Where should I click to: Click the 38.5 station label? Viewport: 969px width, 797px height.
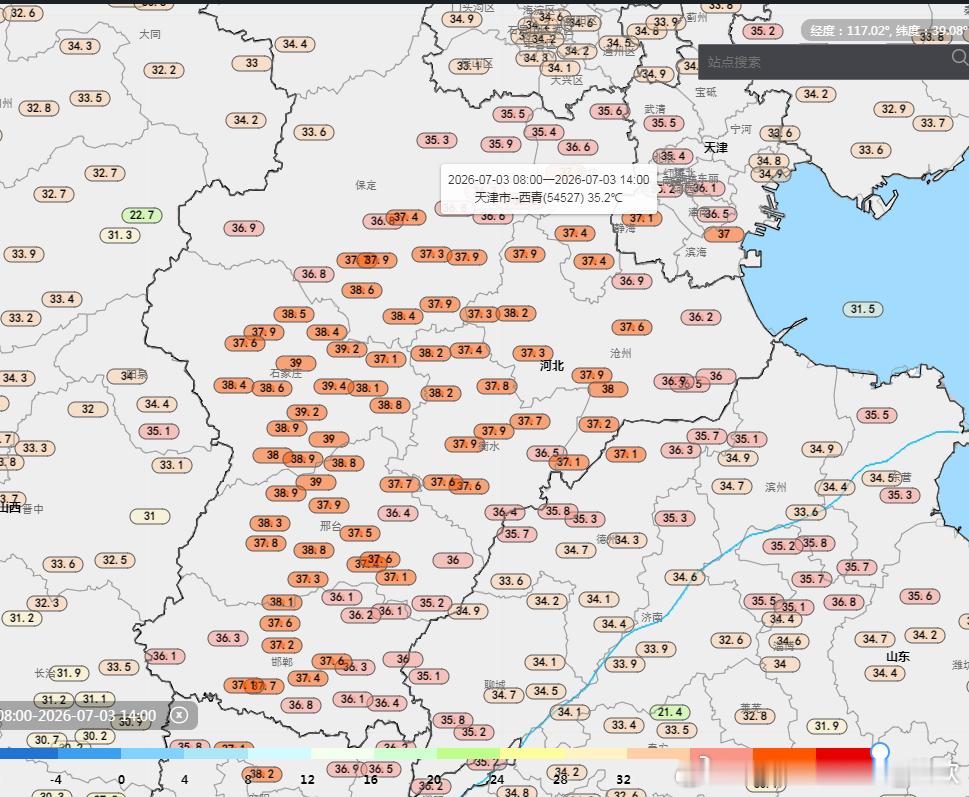294,314
